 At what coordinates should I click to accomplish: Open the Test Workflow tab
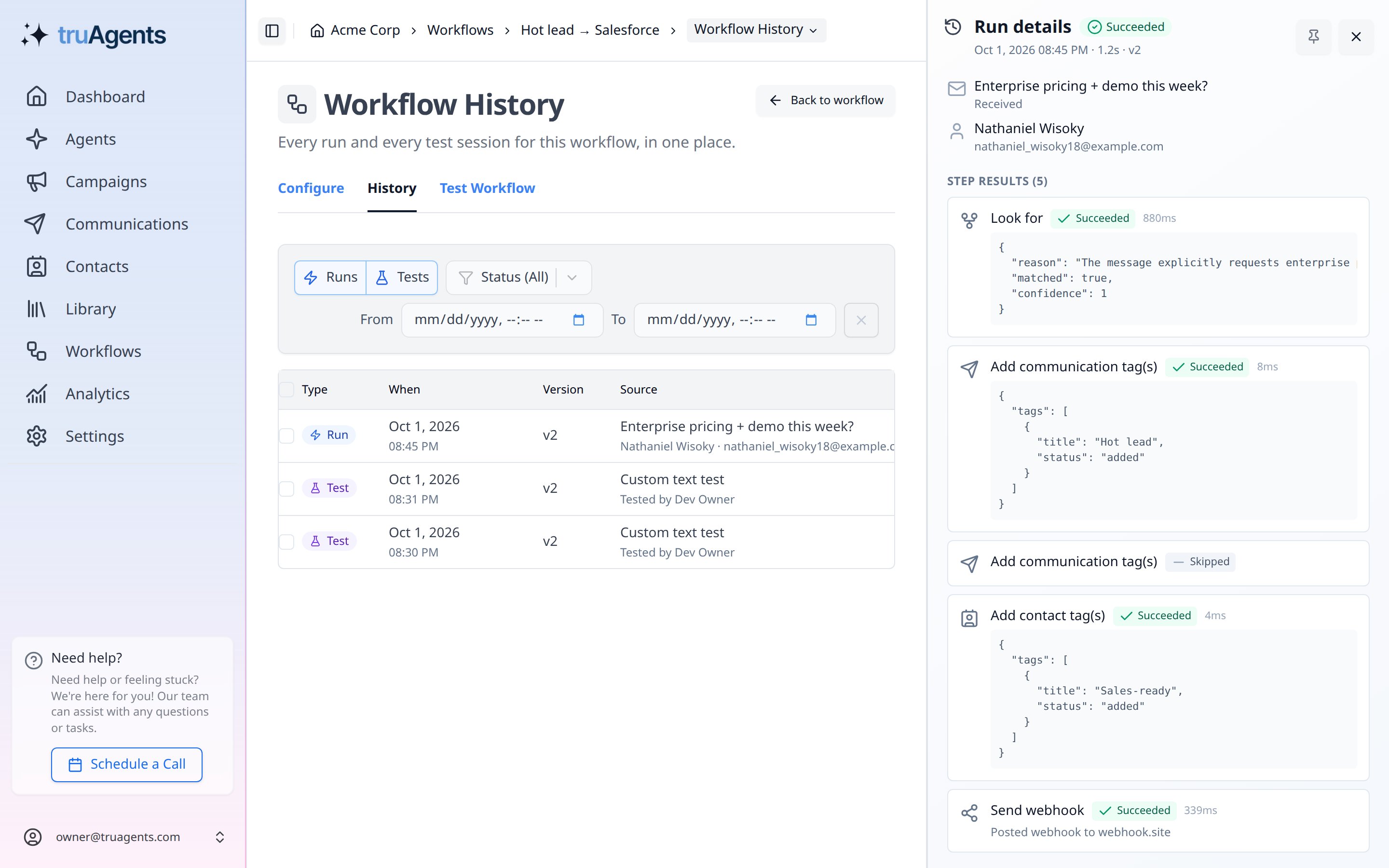coord(487,188)
